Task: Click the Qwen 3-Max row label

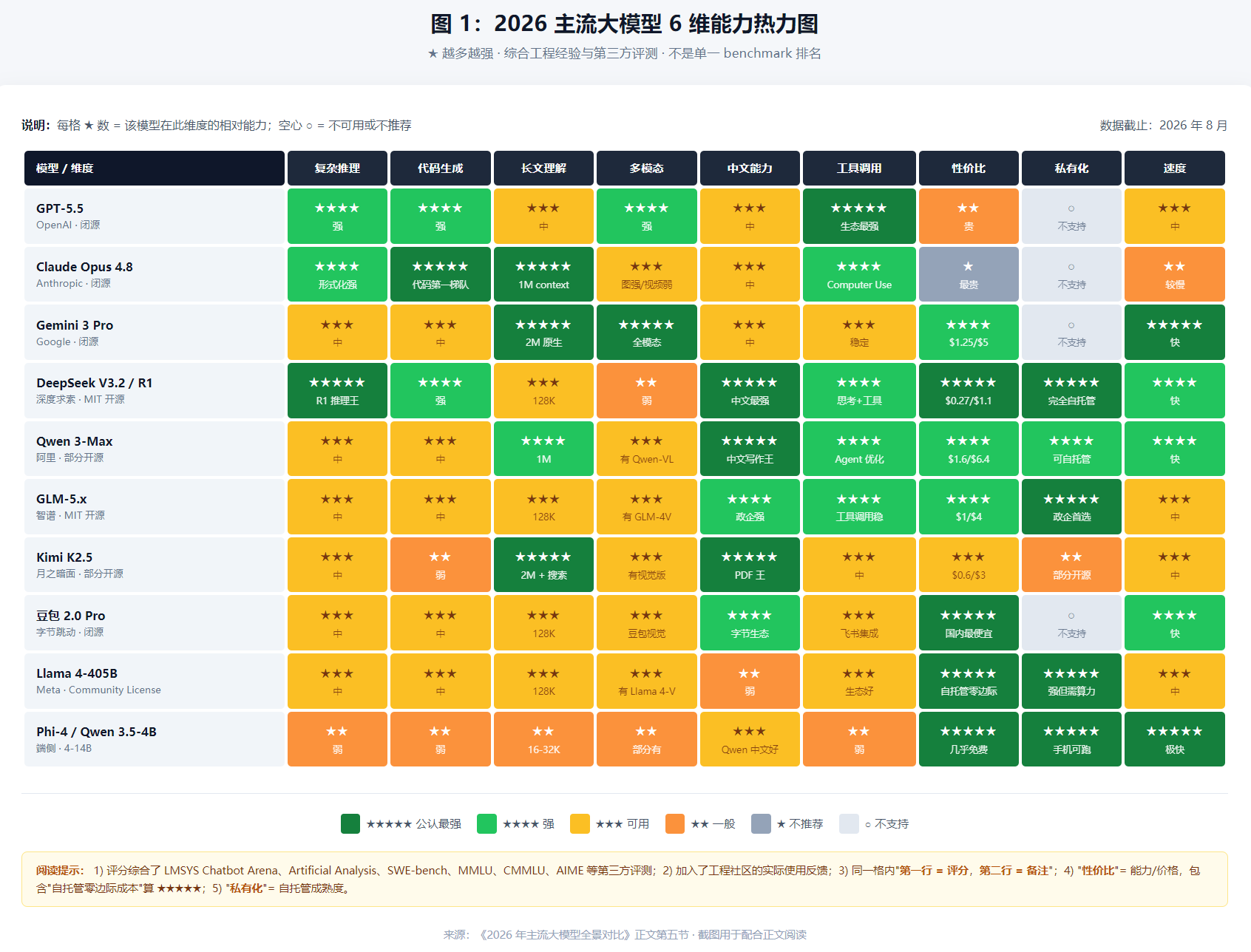Action: (155, 449)
